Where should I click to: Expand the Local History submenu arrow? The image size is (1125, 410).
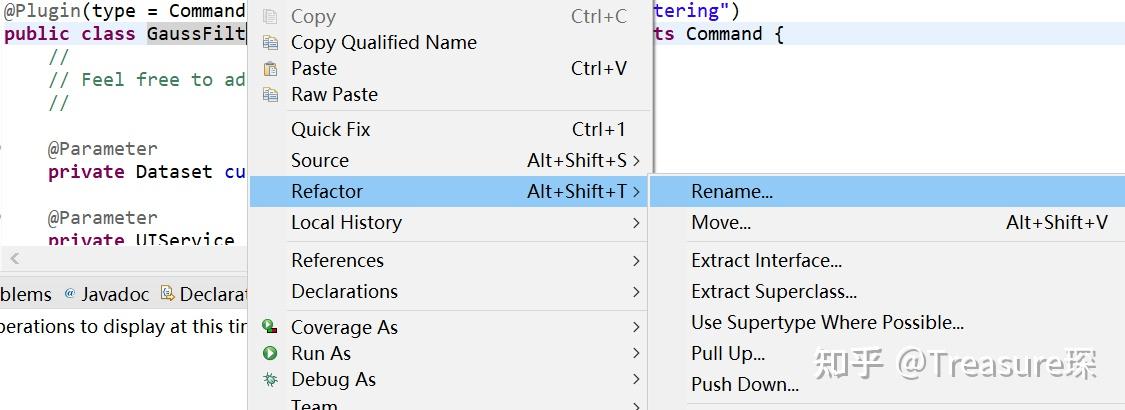636,222
